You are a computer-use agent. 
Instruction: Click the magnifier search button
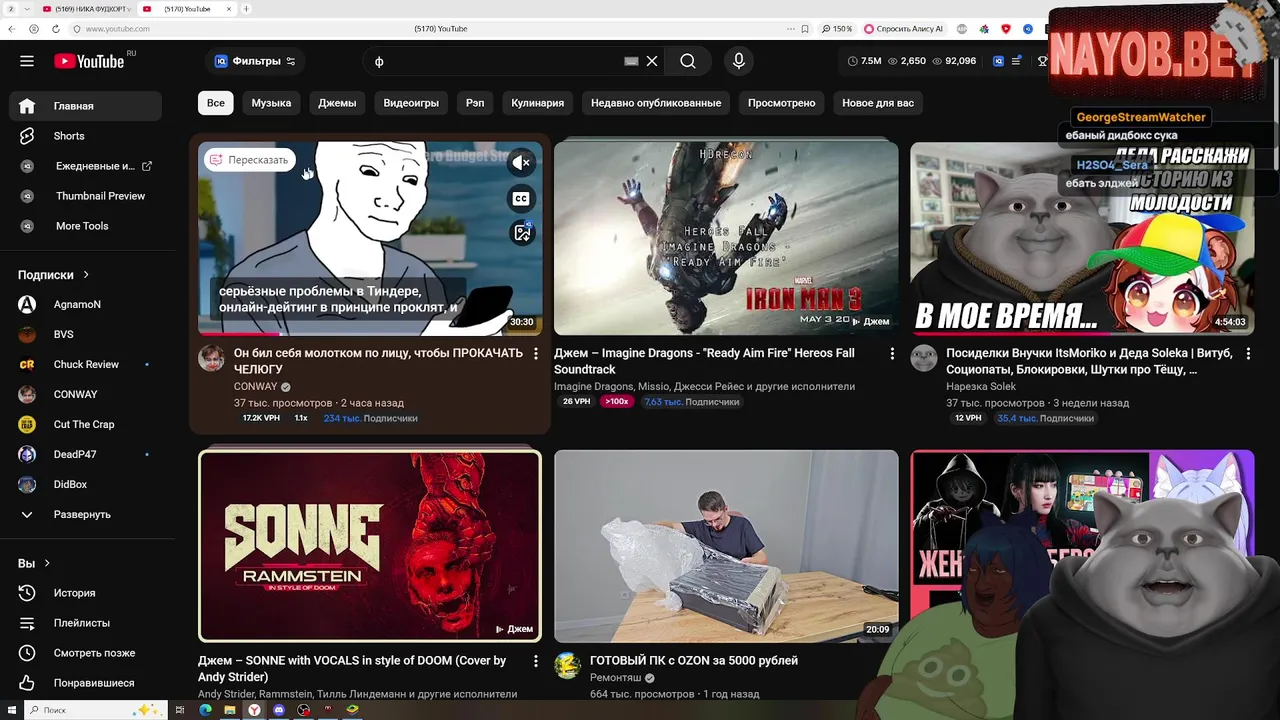pyautogui.click(x=688, y=61)
